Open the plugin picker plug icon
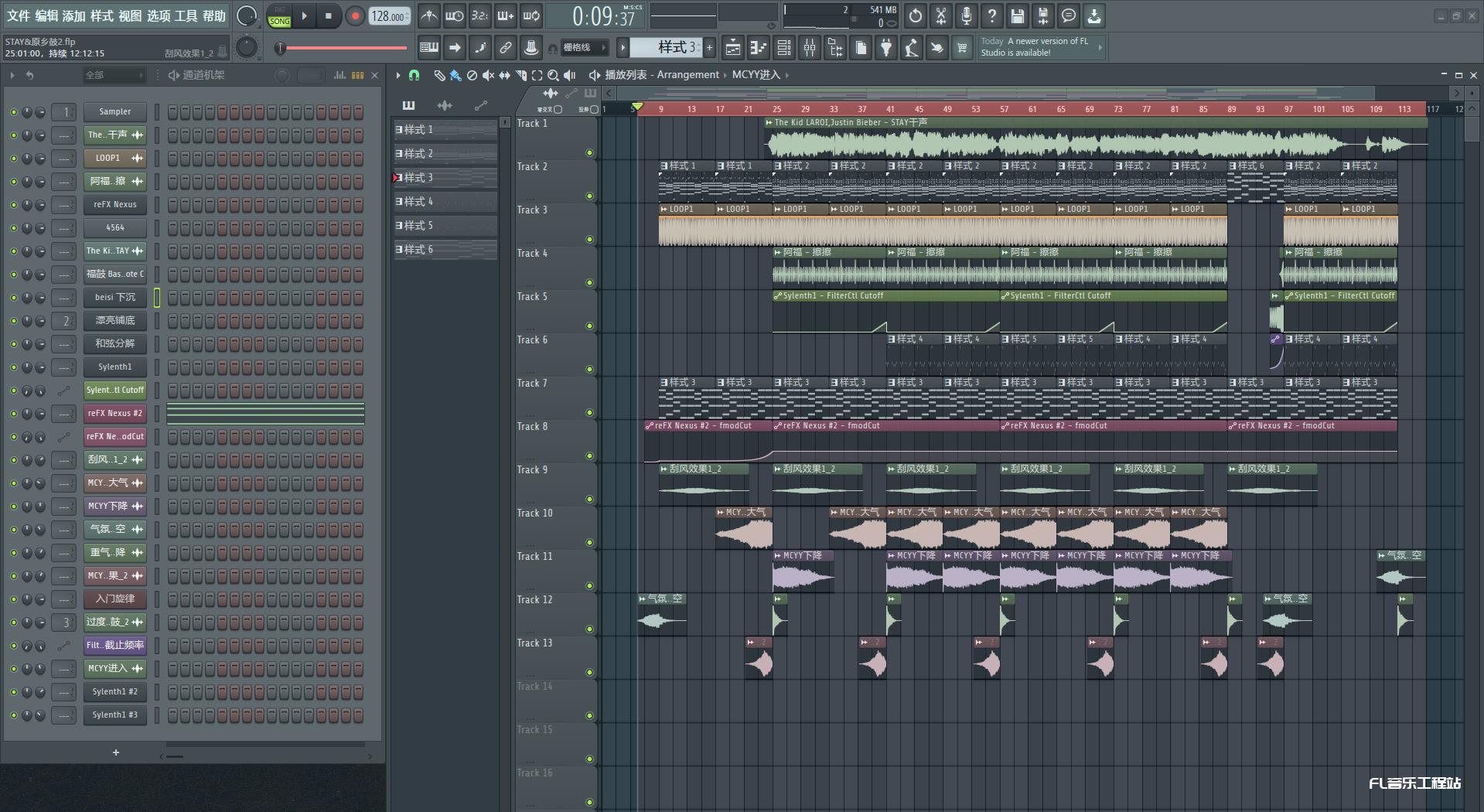The image size is (1484, 812). tap(886, 48)
